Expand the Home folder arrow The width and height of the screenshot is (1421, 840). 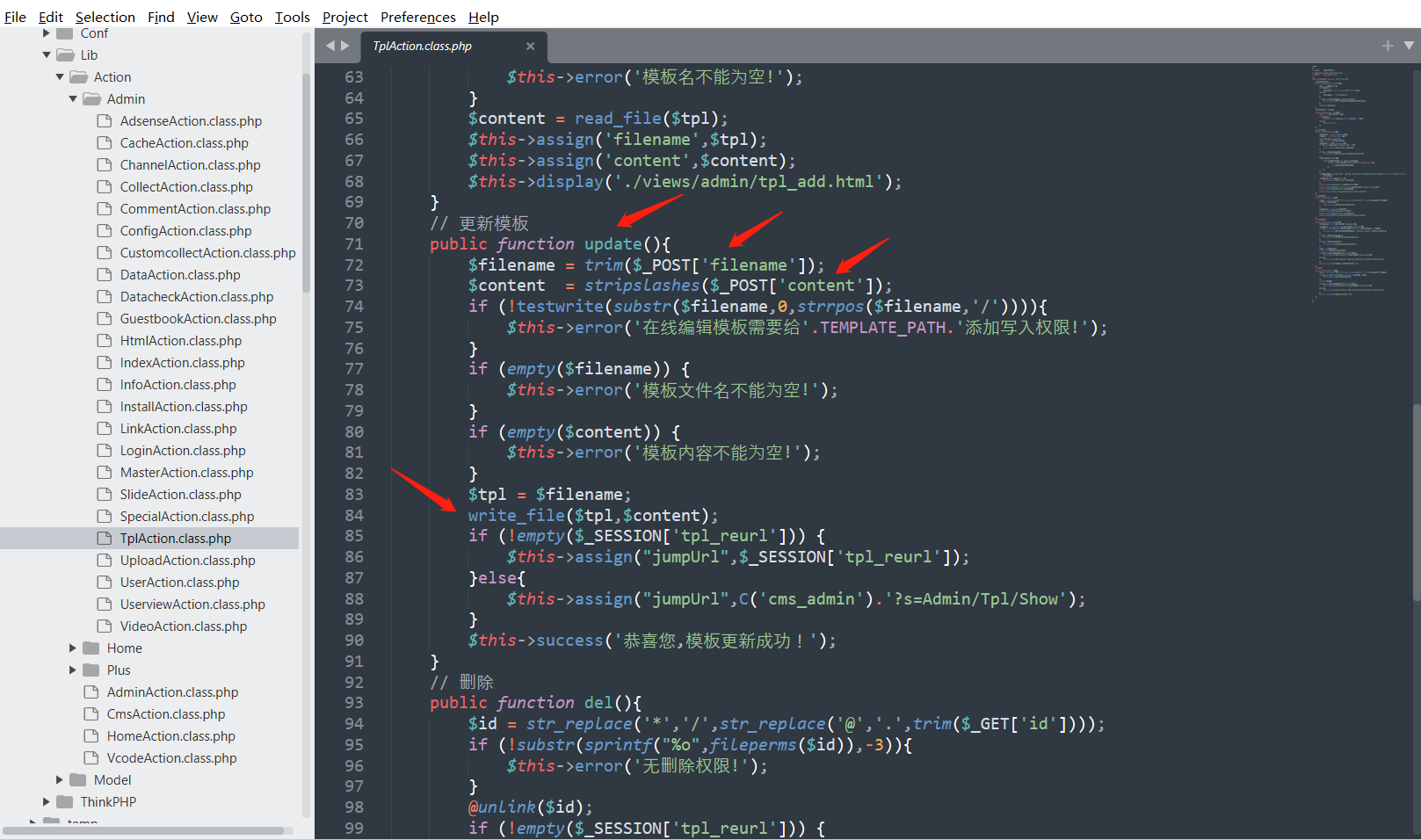click(x=73, y=648)
